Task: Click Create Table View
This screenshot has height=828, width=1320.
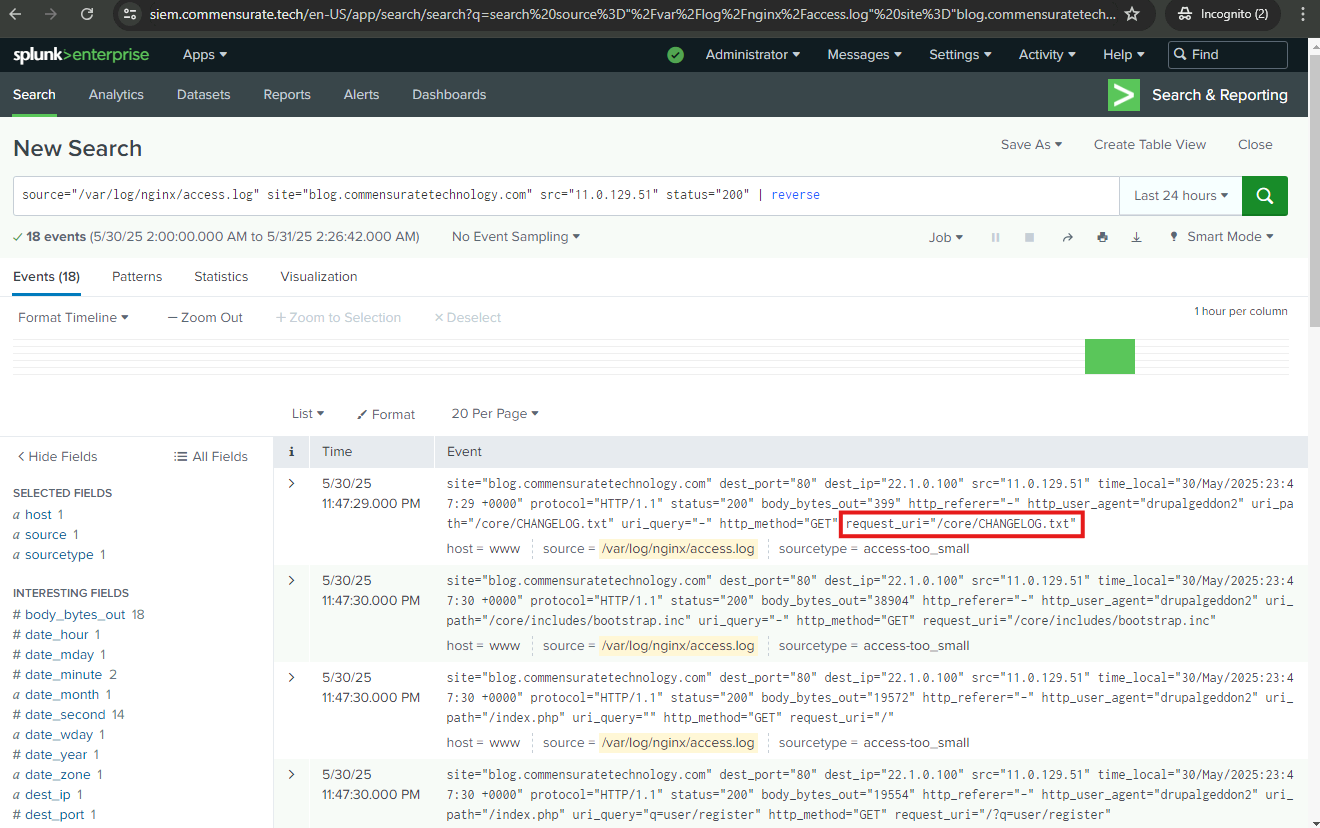Action: click(x=1149, y=145)
